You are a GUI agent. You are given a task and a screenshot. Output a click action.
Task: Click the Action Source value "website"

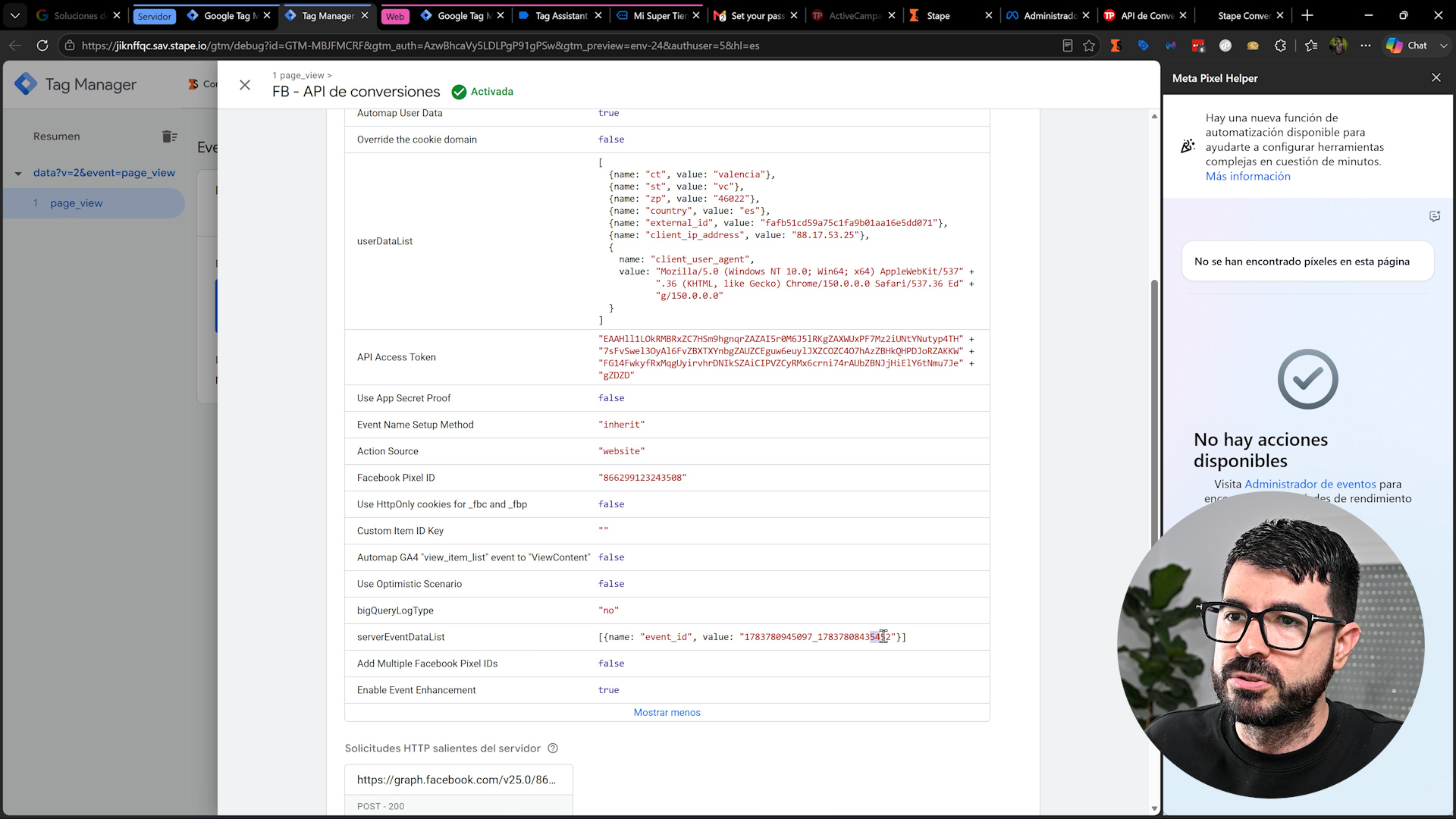(x=621, y=451)
